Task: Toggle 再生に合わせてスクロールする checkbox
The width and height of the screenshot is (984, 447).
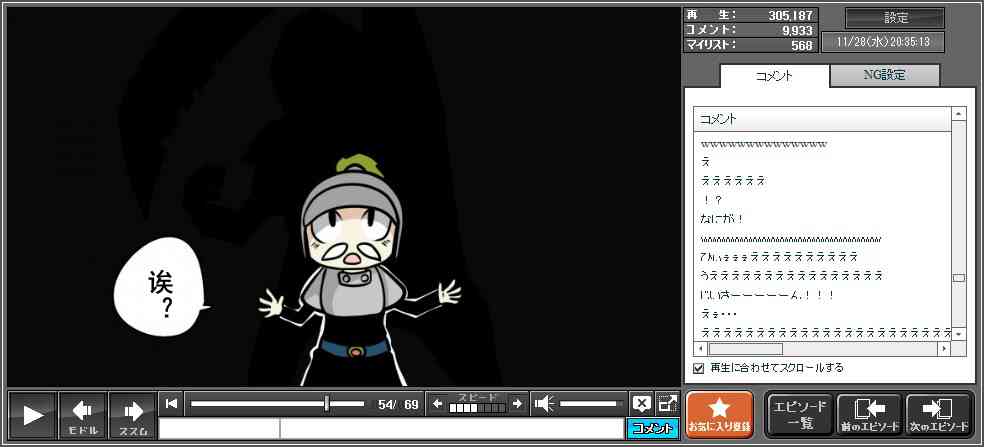Action: [x=699, y=368]
